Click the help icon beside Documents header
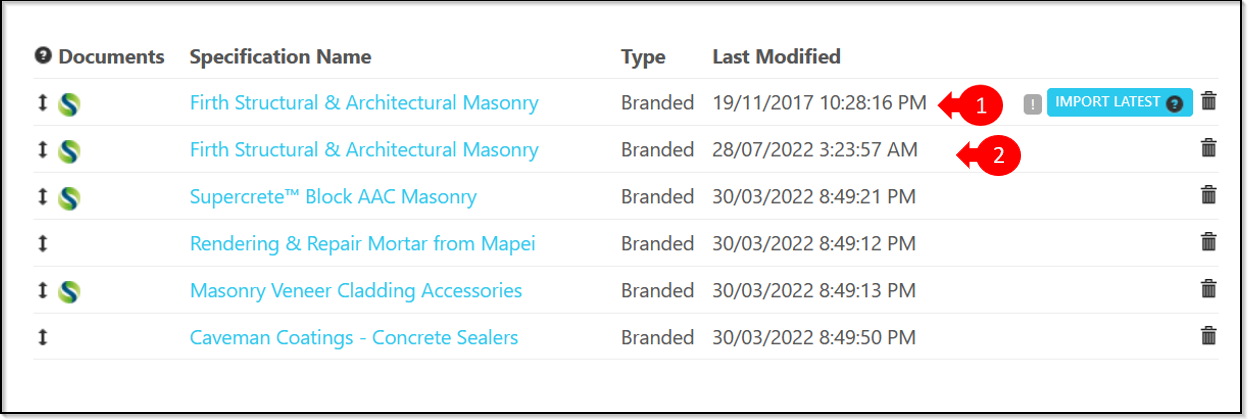Image resolution: width=1248 pixels, height=419 pixels. click(x=43, y=56)
